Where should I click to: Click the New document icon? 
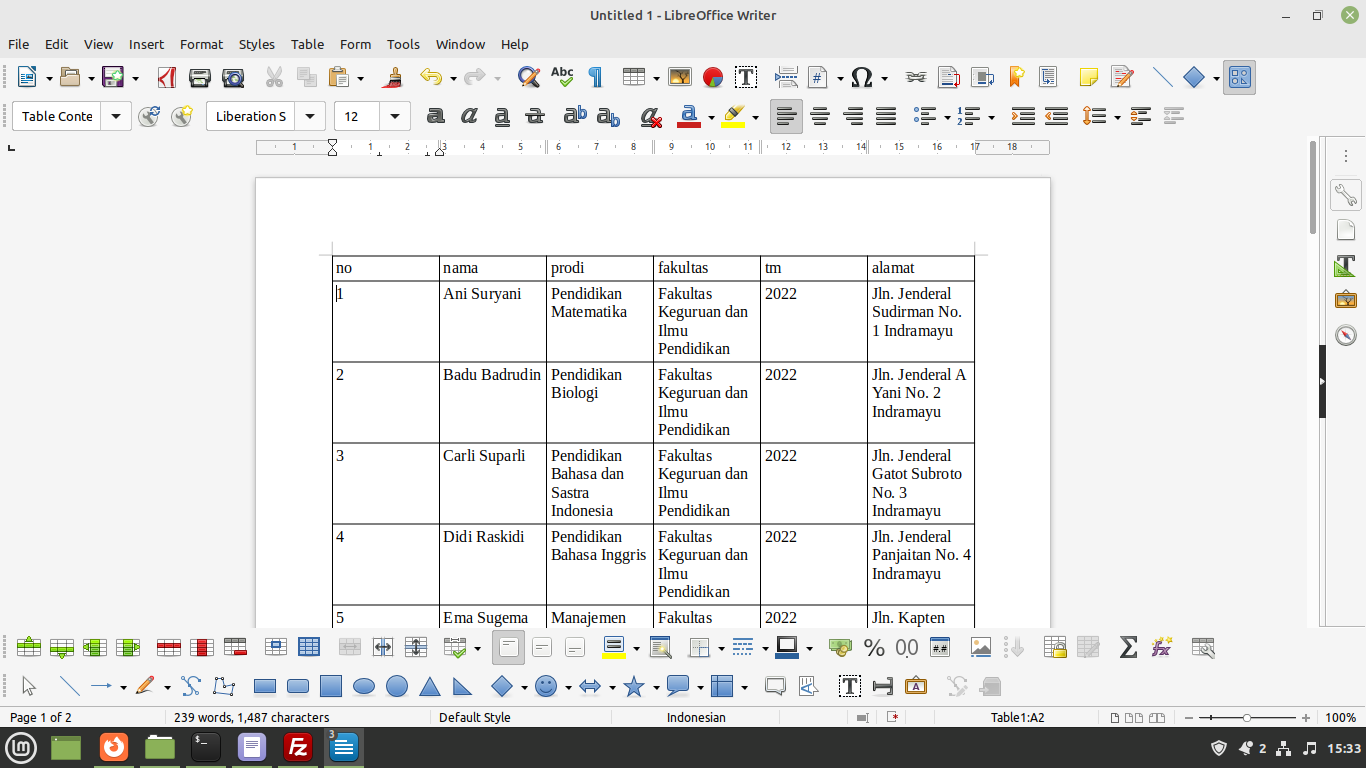(27, 77)
